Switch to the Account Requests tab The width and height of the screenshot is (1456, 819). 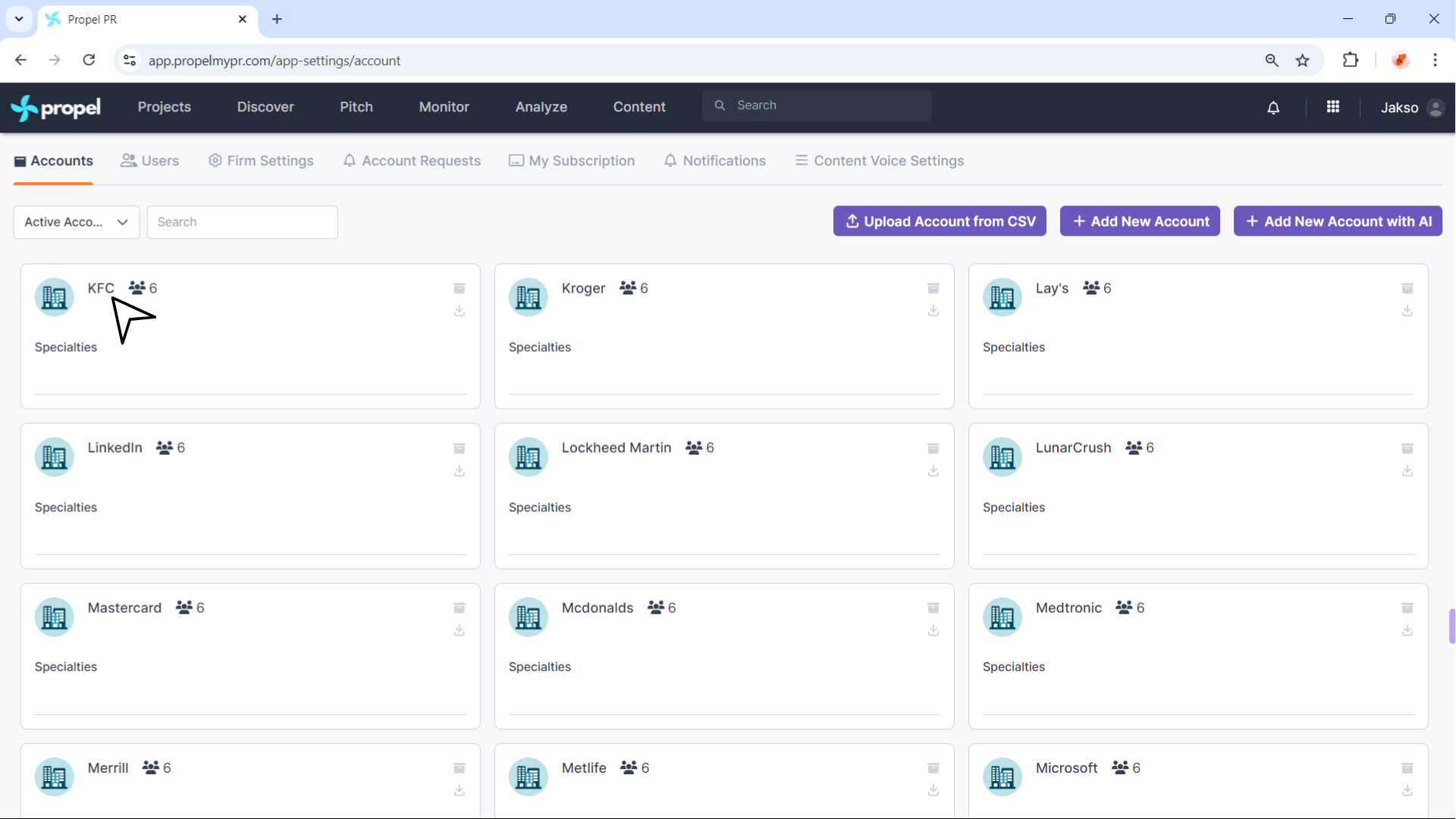point(412,161)
